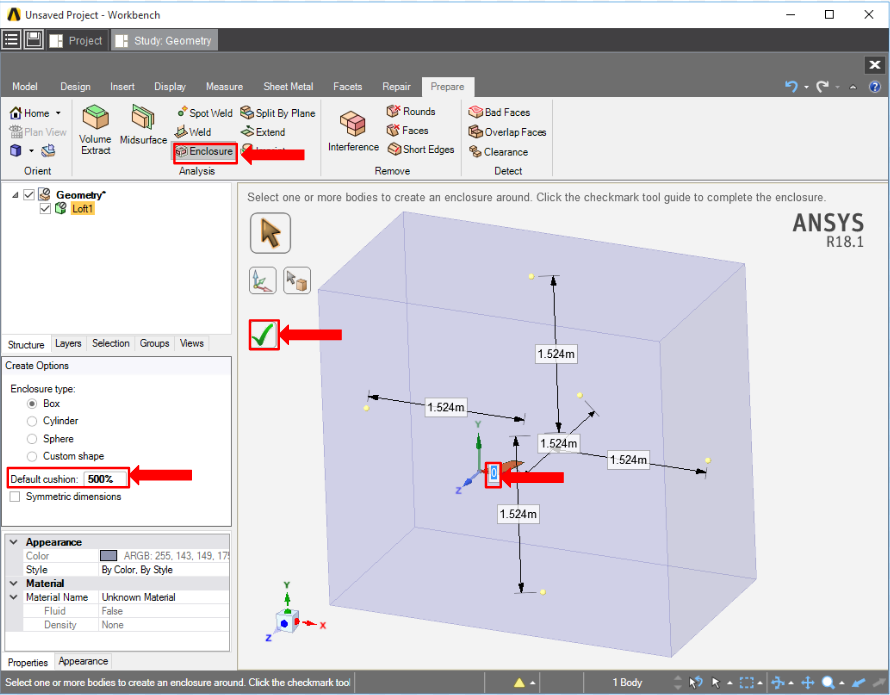Select the Box enclosure type
Viewport: 890px width, 695px height.
coord(32,404)
